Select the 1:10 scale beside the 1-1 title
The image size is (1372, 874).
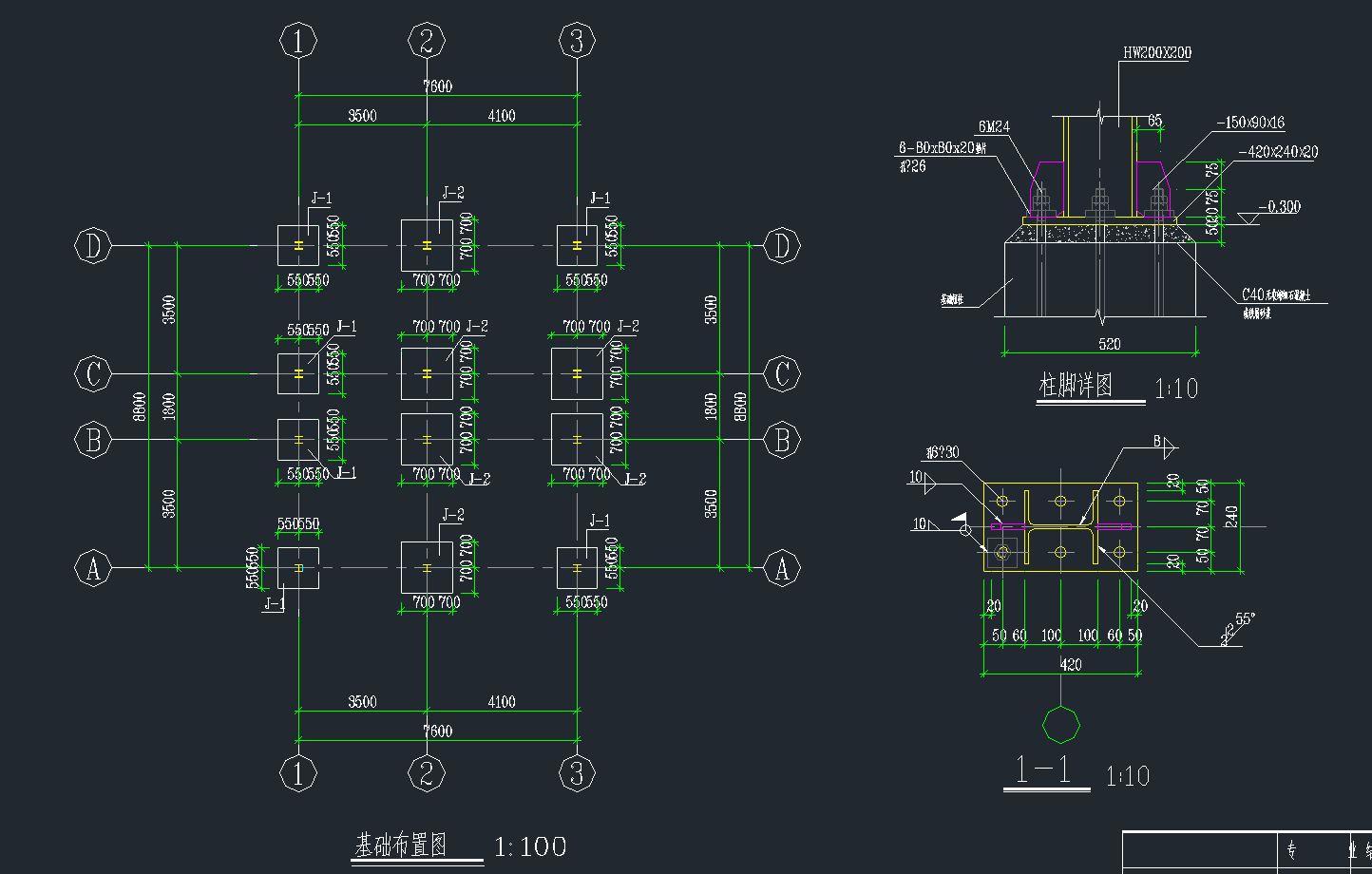tap(1128, 776)
